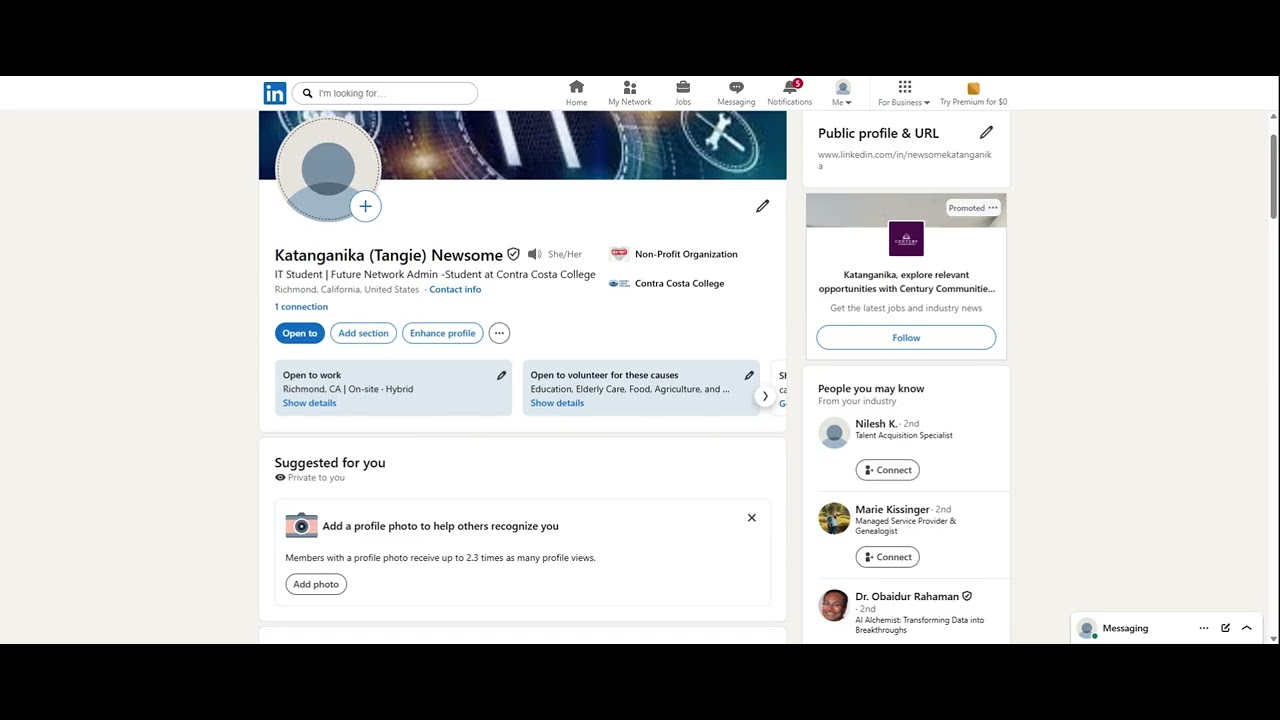
Task: Dismiss the Add a profile photo suggestion
Action: click(x=752, y=518)
